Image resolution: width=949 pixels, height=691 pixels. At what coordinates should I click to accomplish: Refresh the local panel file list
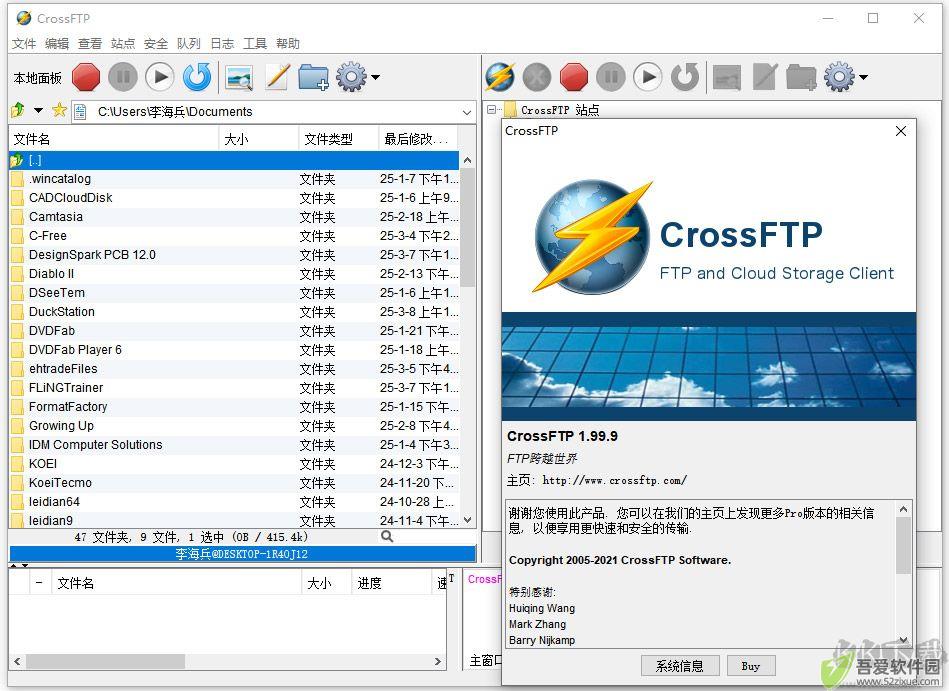(x=197, y=77)
